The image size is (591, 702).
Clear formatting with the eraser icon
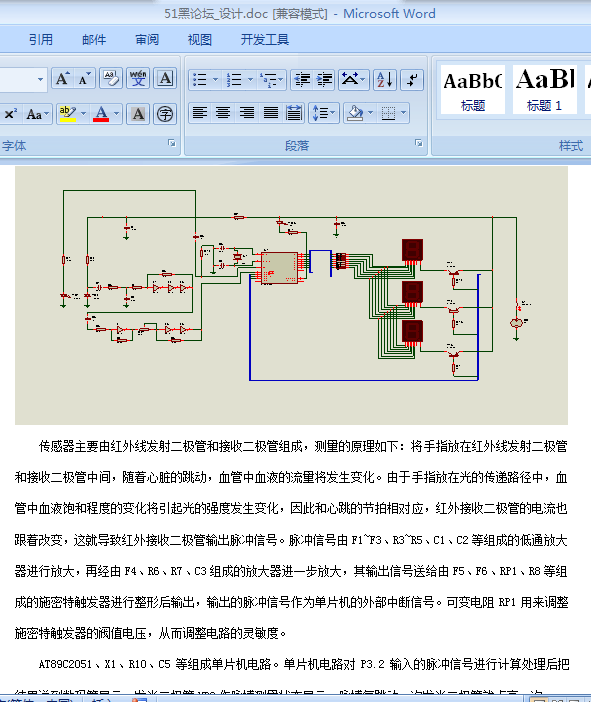[x=111, y=79]
